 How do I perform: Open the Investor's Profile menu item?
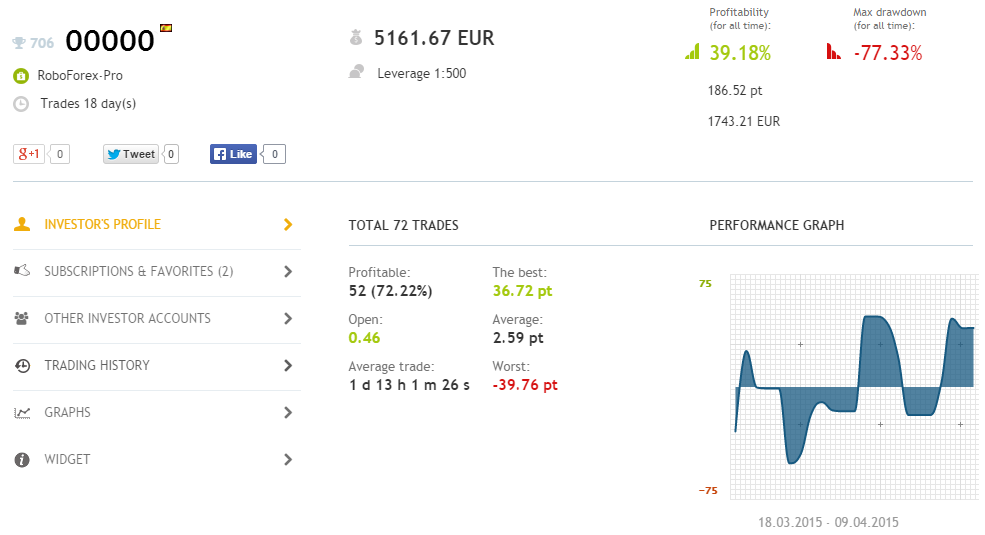point(102,224)
